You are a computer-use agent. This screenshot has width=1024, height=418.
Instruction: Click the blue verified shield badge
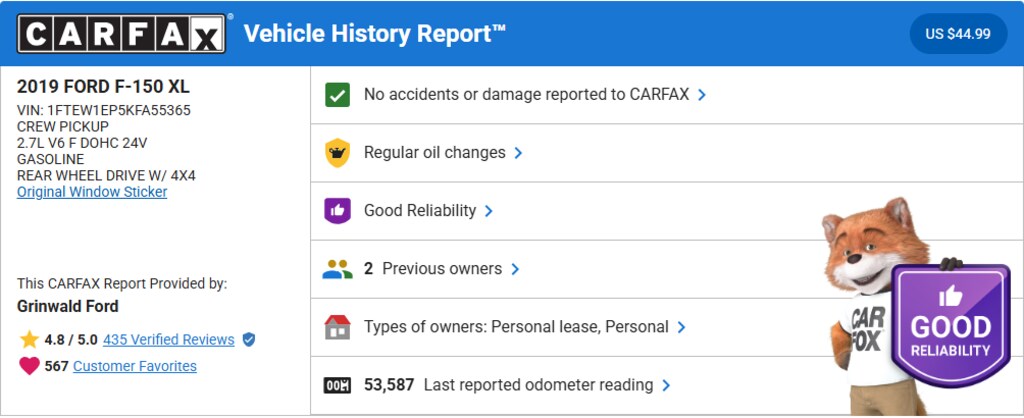[249, 340]
